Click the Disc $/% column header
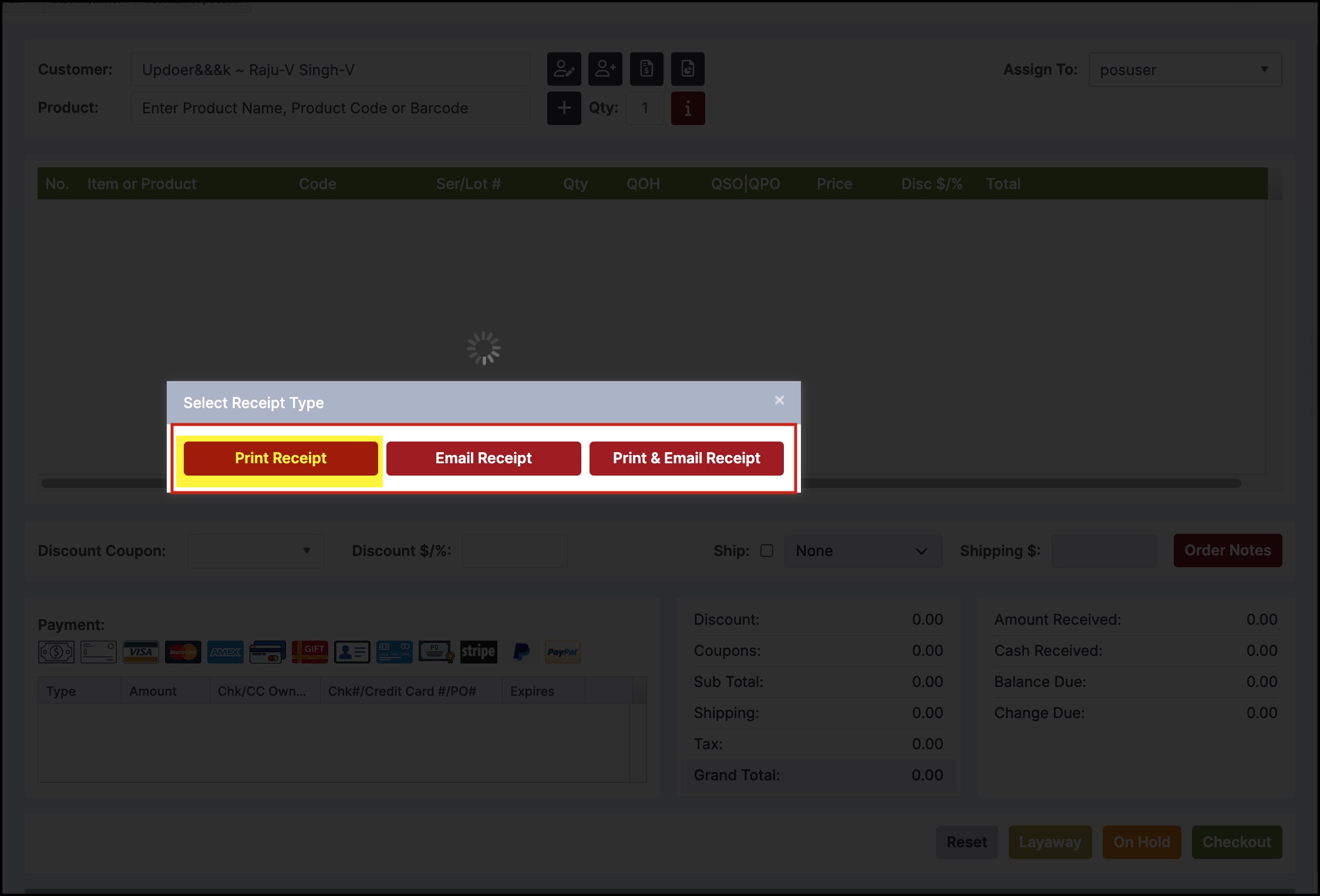The width and height of the screenshot is (1320, 896). click(x=932, y=184)
